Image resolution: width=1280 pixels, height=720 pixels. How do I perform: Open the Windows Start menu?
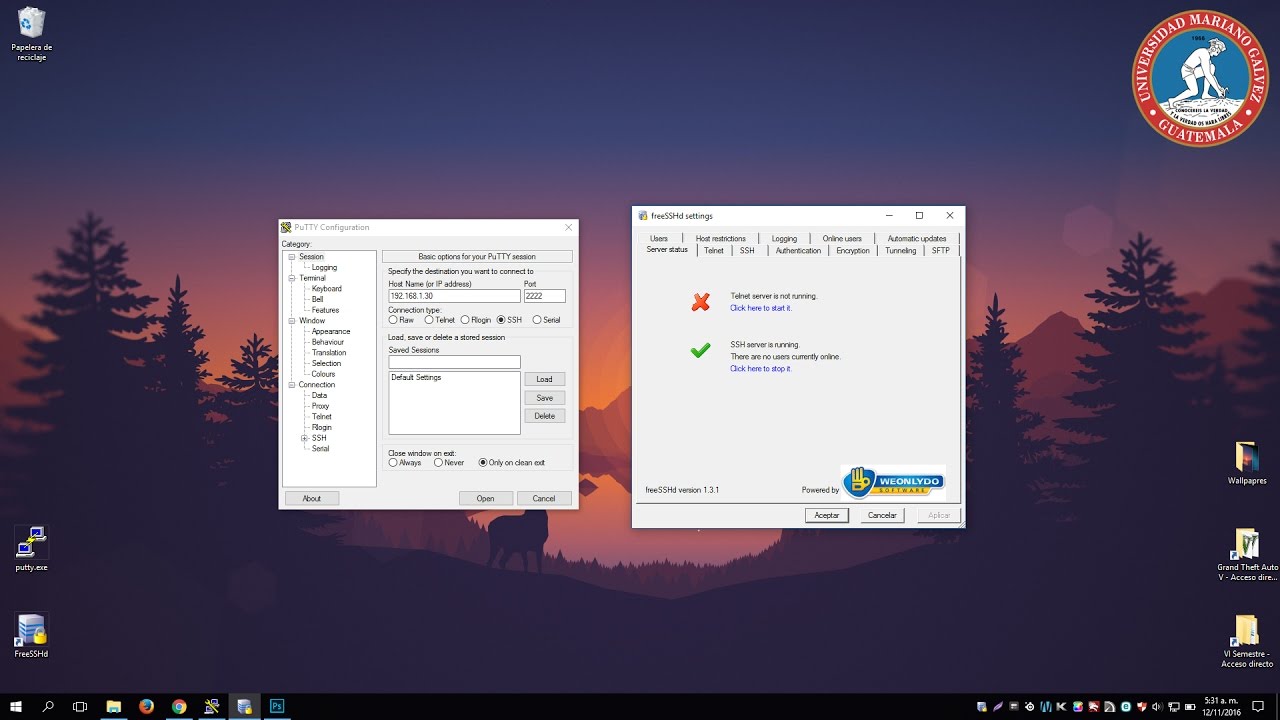16,706
